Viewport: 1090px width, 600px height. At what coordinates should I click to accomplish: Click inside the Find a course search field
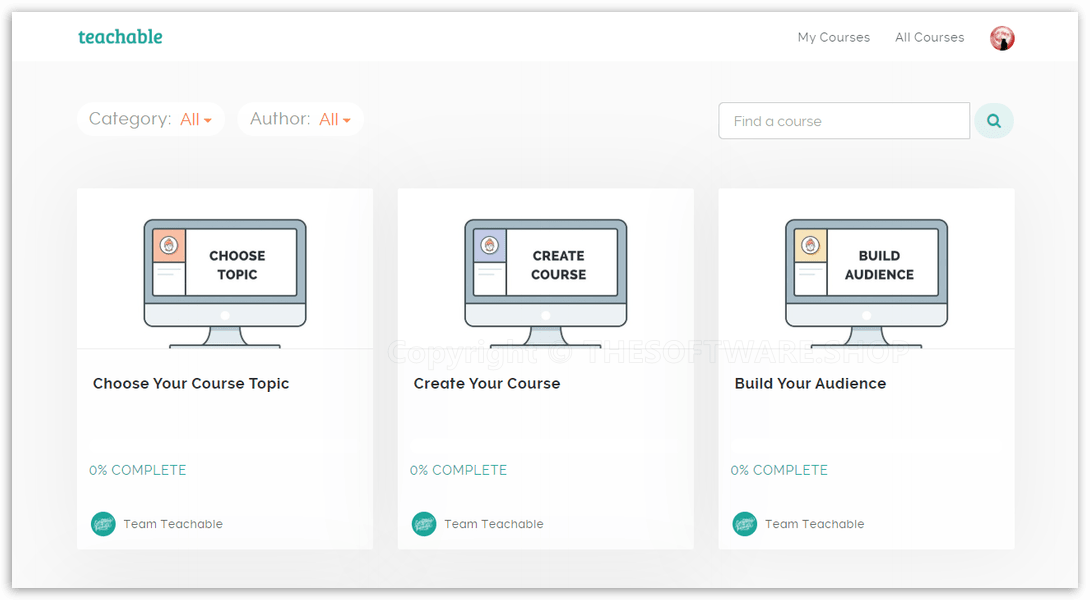click(x=843, y=120)
